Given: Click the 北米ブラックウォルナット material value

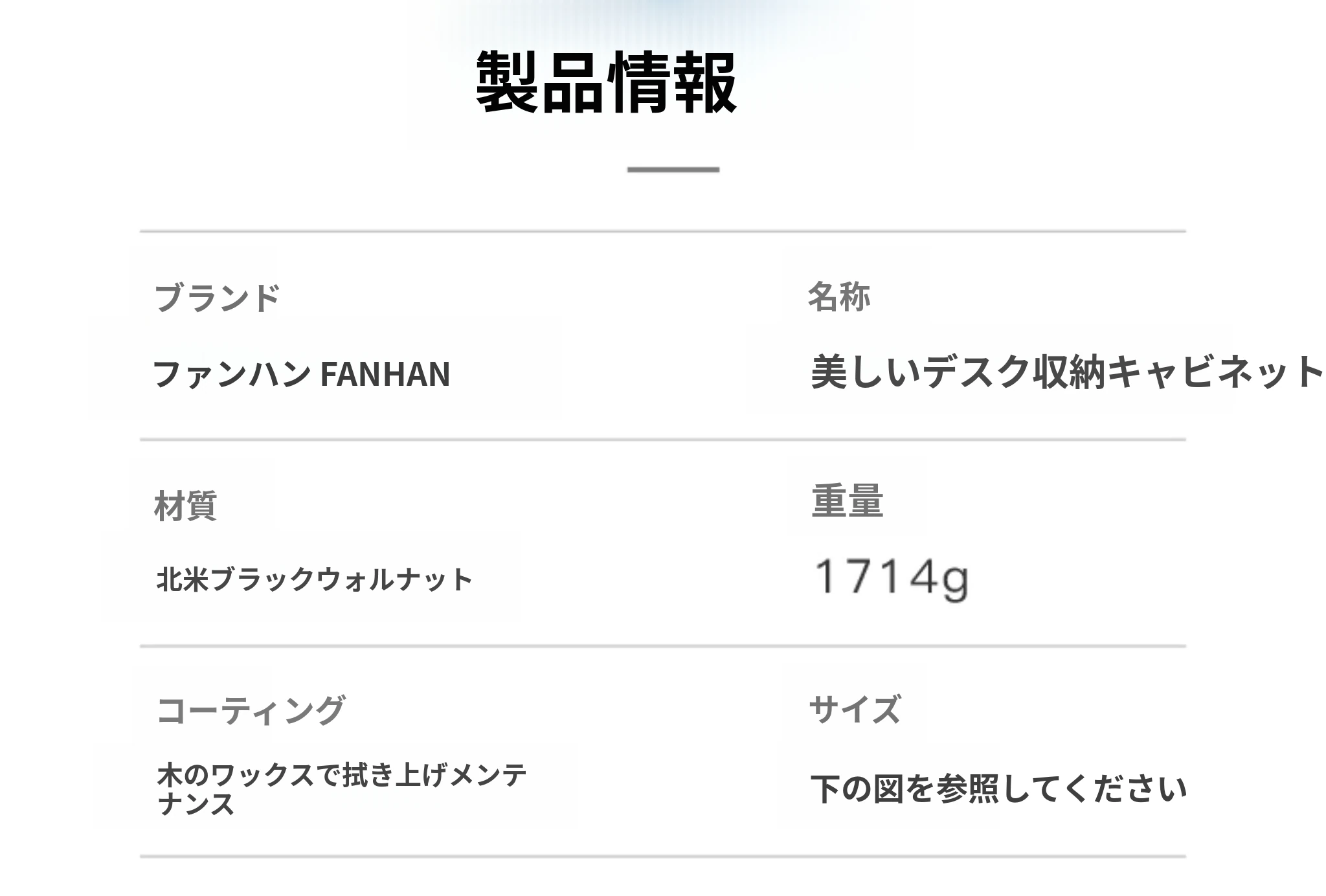Looking at the screenshot, I should (315, 579).
